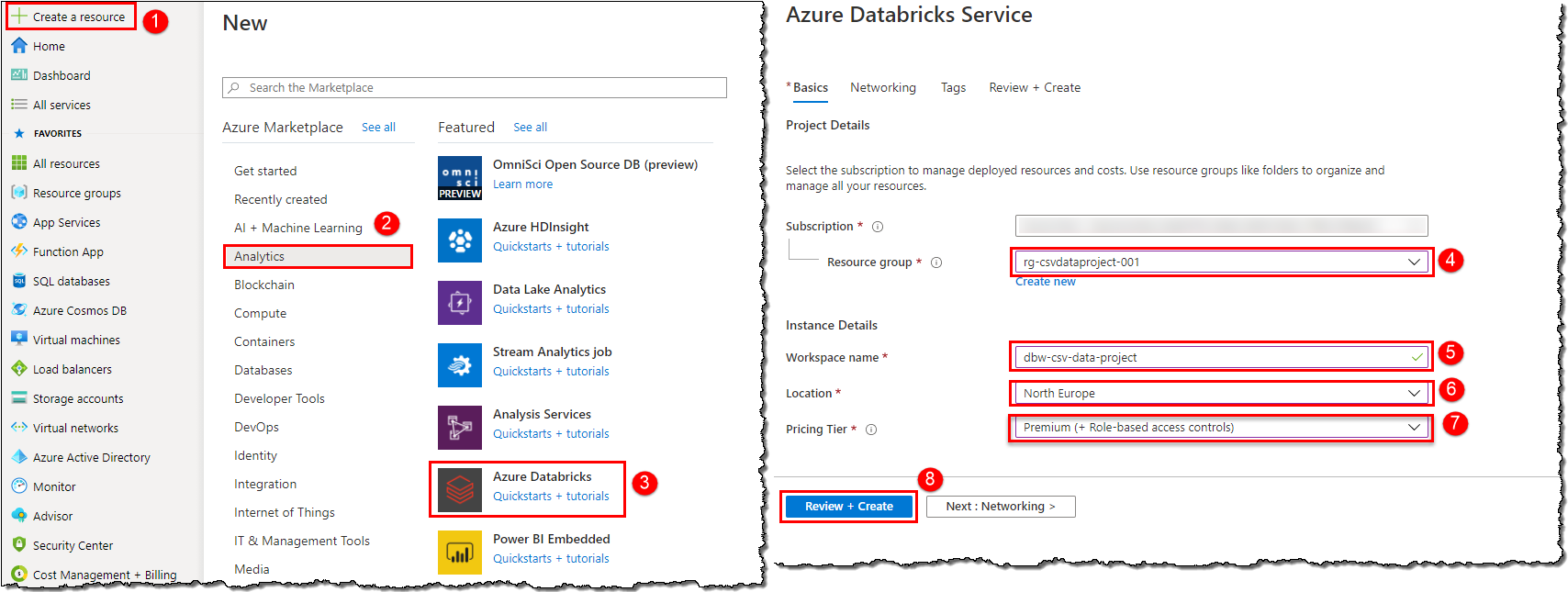Viewport: 1568px width, 592px height.
Task: Click the Home icon in sidebar
Action: (x=19, y=46)
